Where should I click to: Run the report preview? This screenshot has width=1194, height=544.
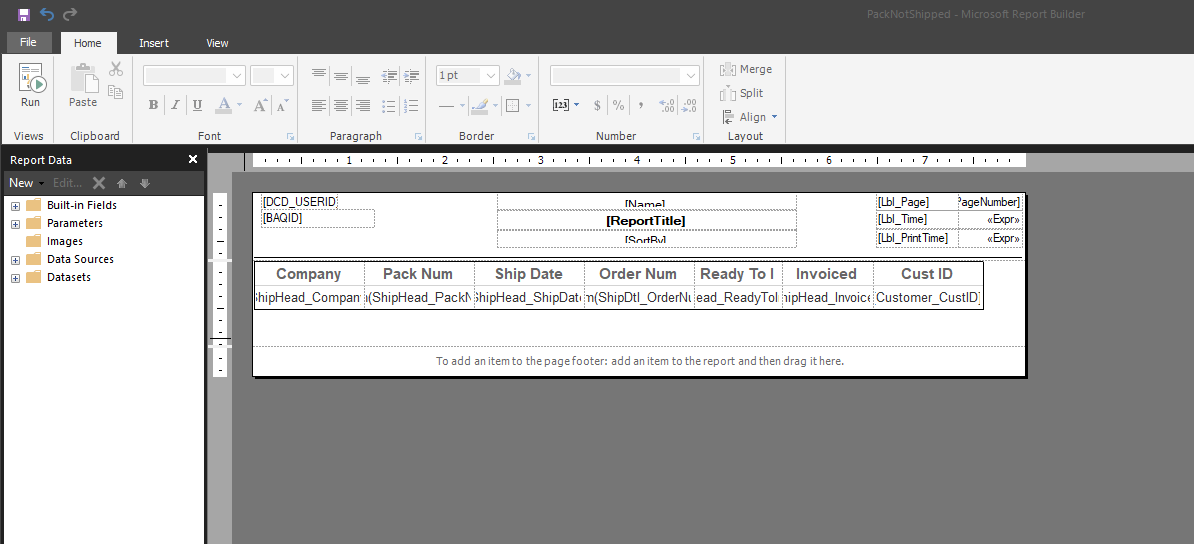tap(30, 85)
